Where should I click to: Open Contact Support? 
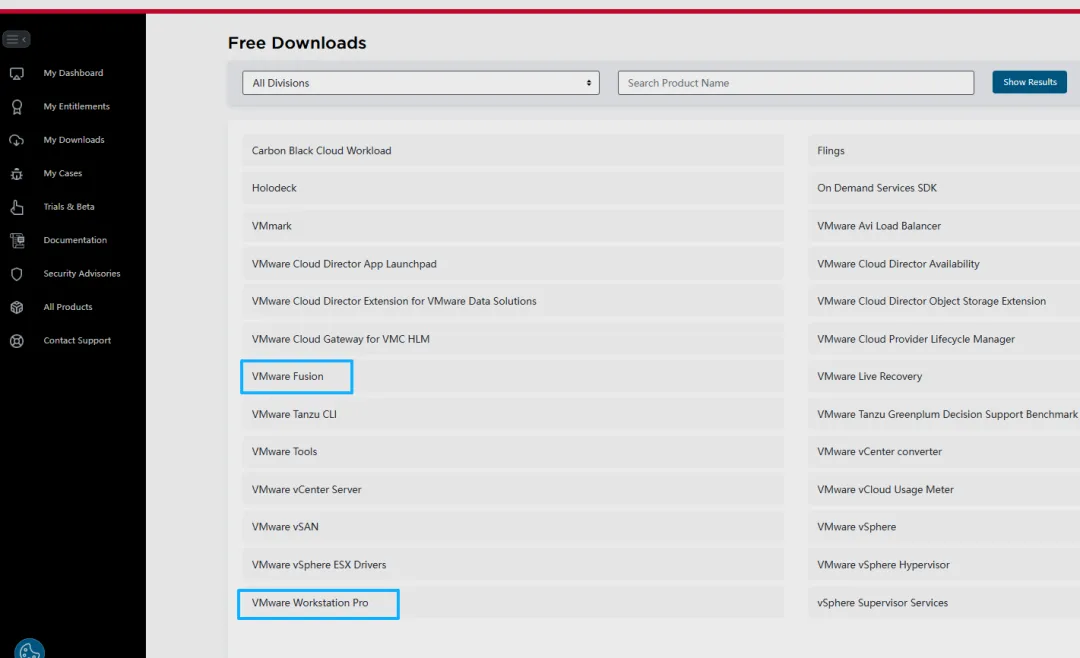tap(77, 340)
